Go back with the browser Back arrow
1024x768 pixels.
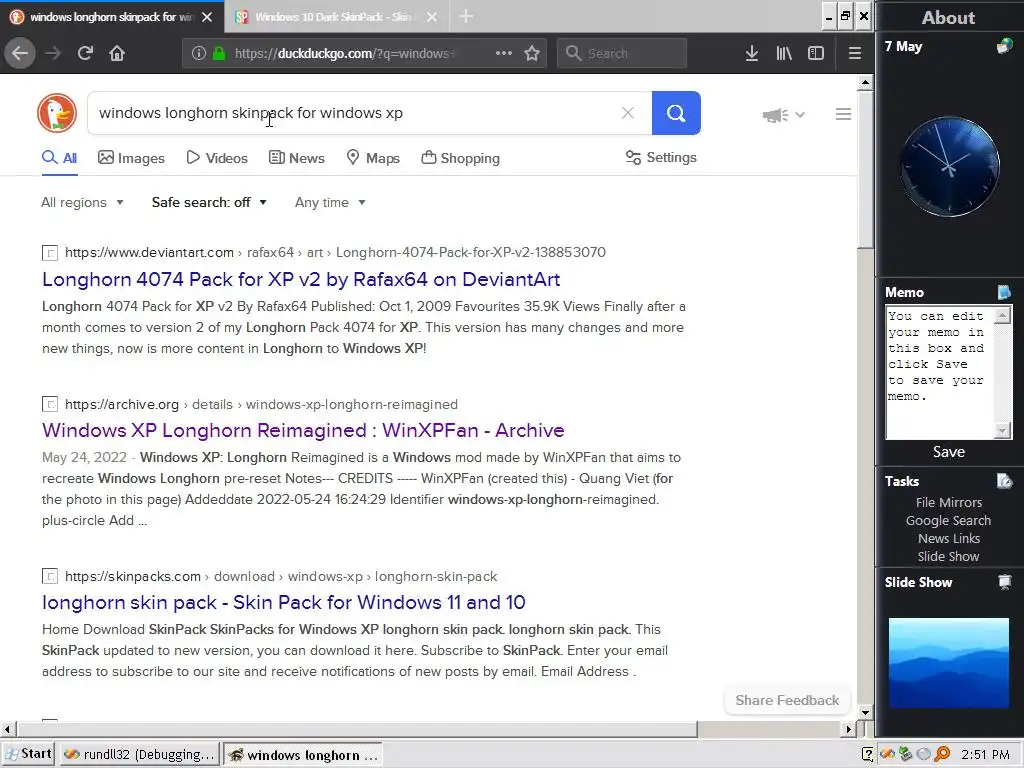(x=20, y=53)
